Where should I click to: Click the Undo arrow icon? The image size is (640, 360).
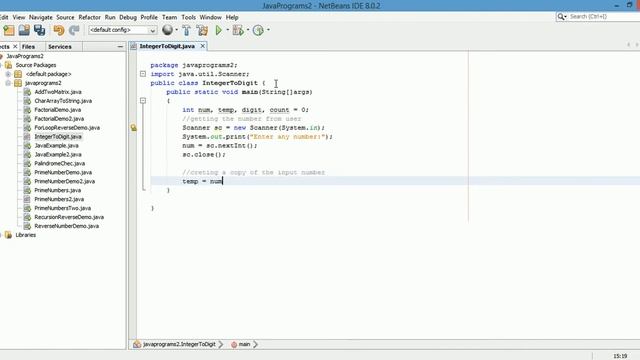(x=59, y=30)
